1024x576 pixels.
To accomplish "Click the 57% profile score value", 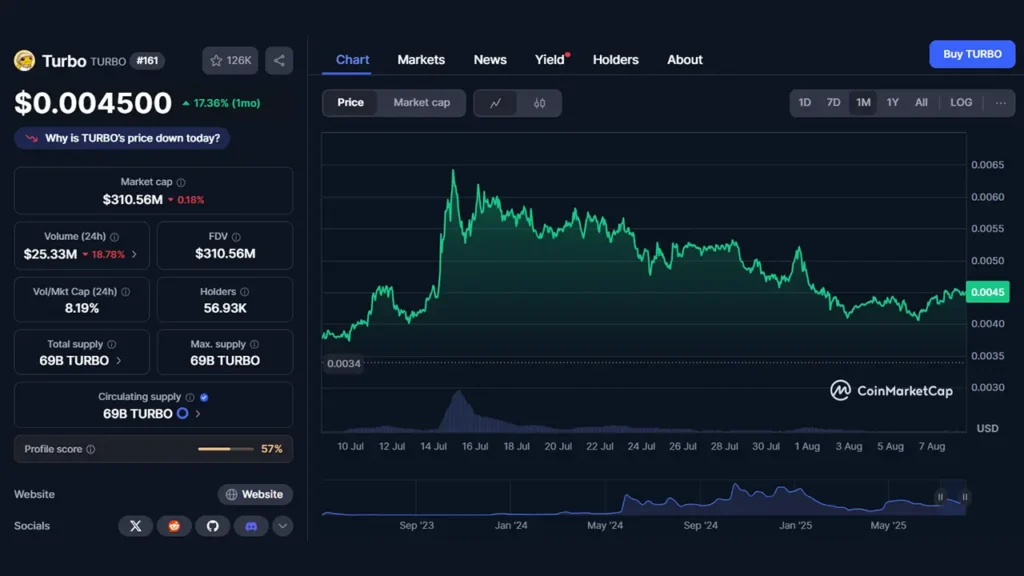I will [272, 449].
